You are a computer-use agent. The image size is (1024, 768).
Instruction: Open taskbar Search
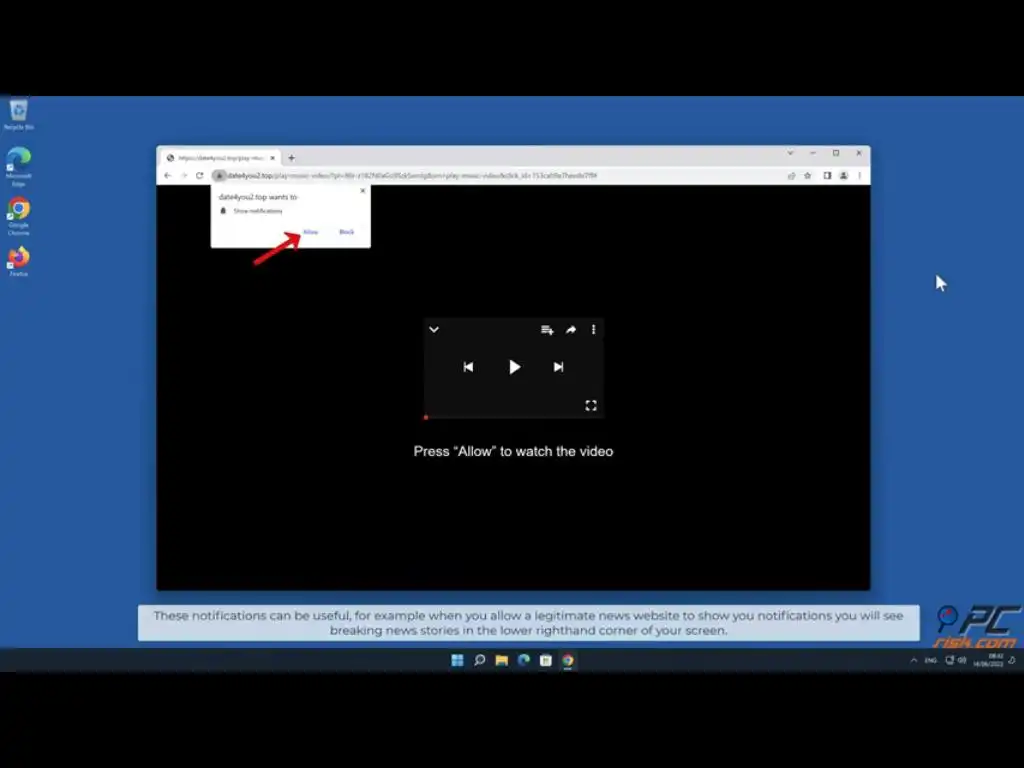point(479,660)
